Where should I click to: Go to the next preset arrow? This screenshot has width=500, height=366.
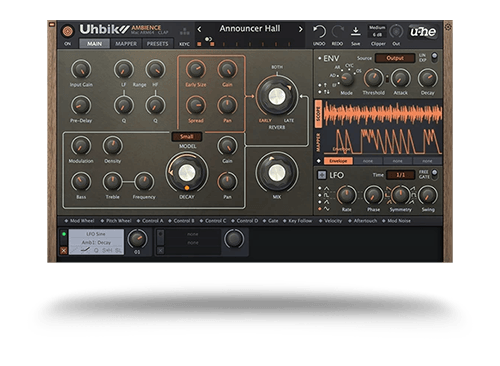300,30
